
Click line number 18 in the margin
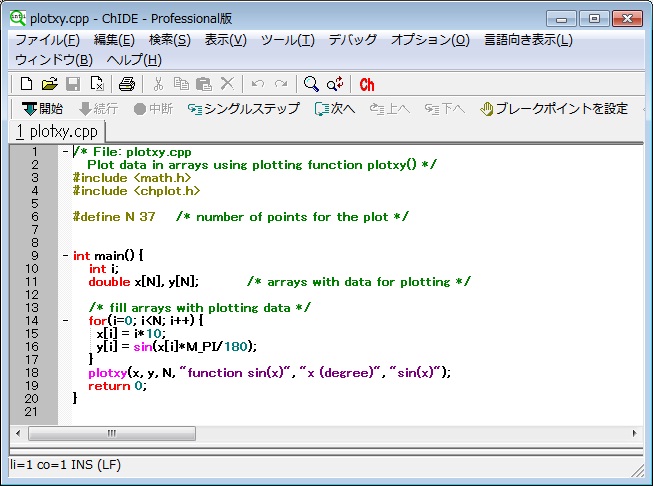pyautogui.click(x=32, y=372)
